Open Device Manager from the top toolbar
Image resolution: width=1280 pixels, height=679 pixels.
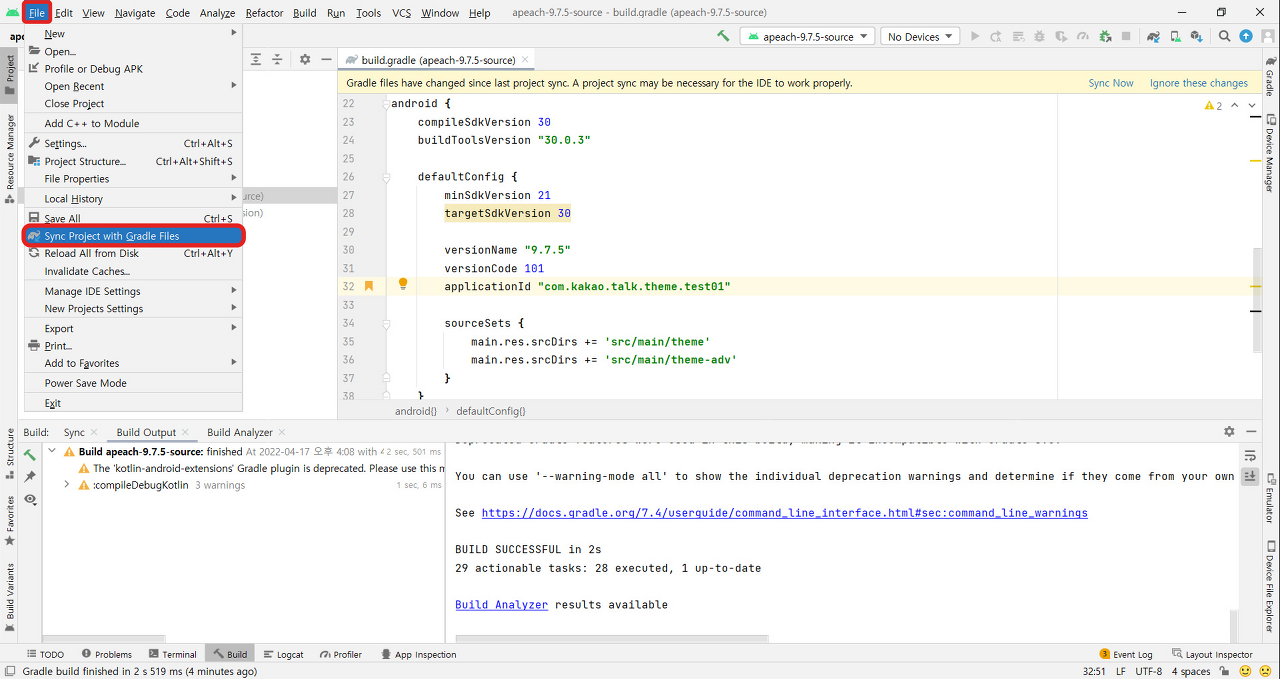(x=1174, y=35)
